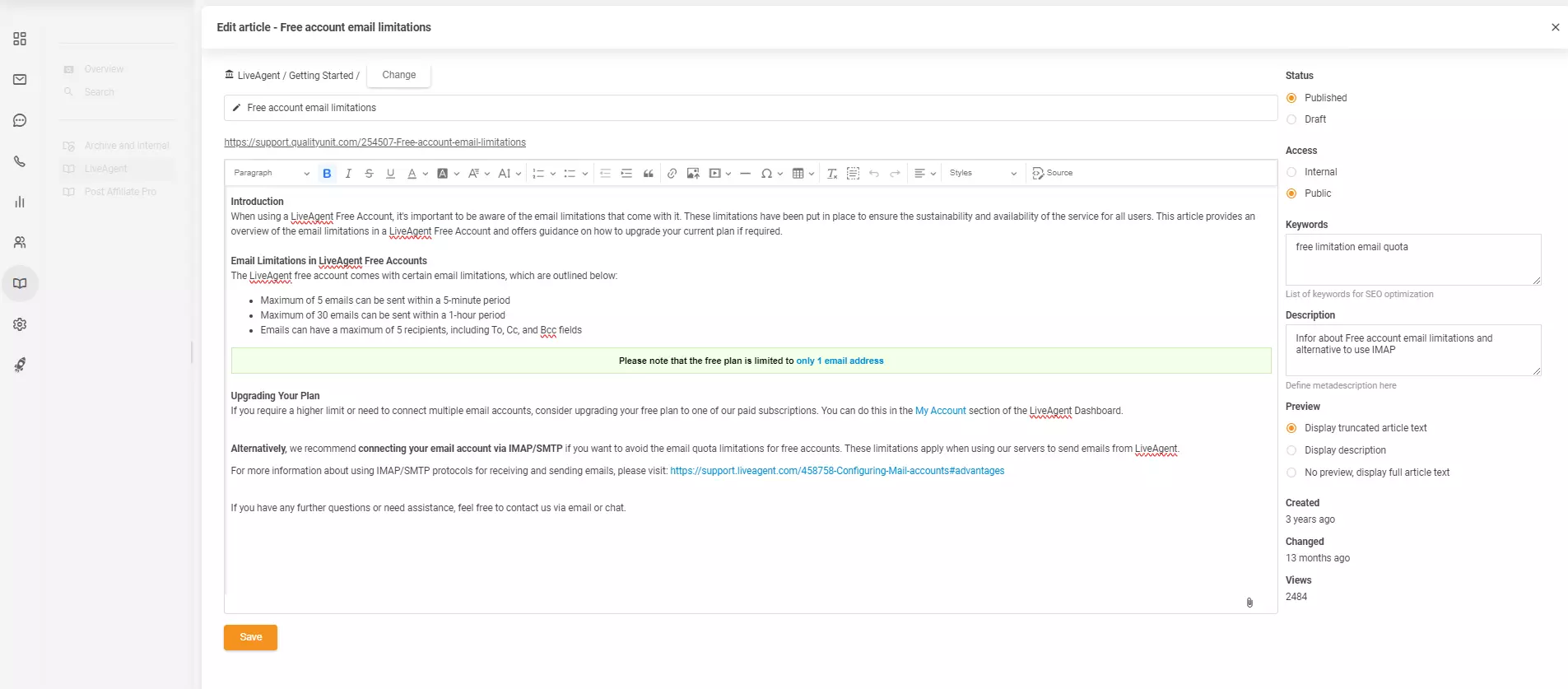Insert a block quote

649,174
